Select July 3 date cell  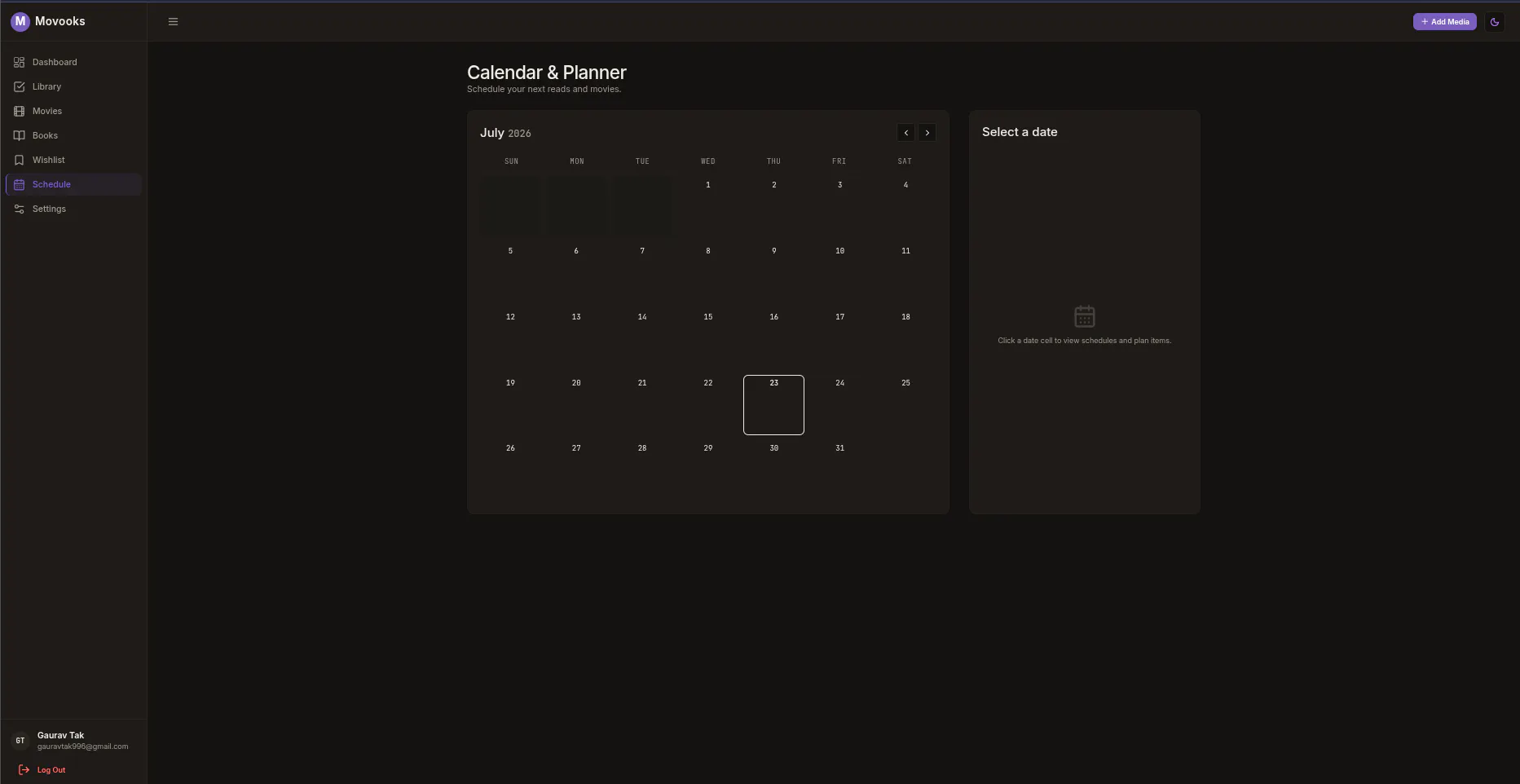(x=840, y=206)
